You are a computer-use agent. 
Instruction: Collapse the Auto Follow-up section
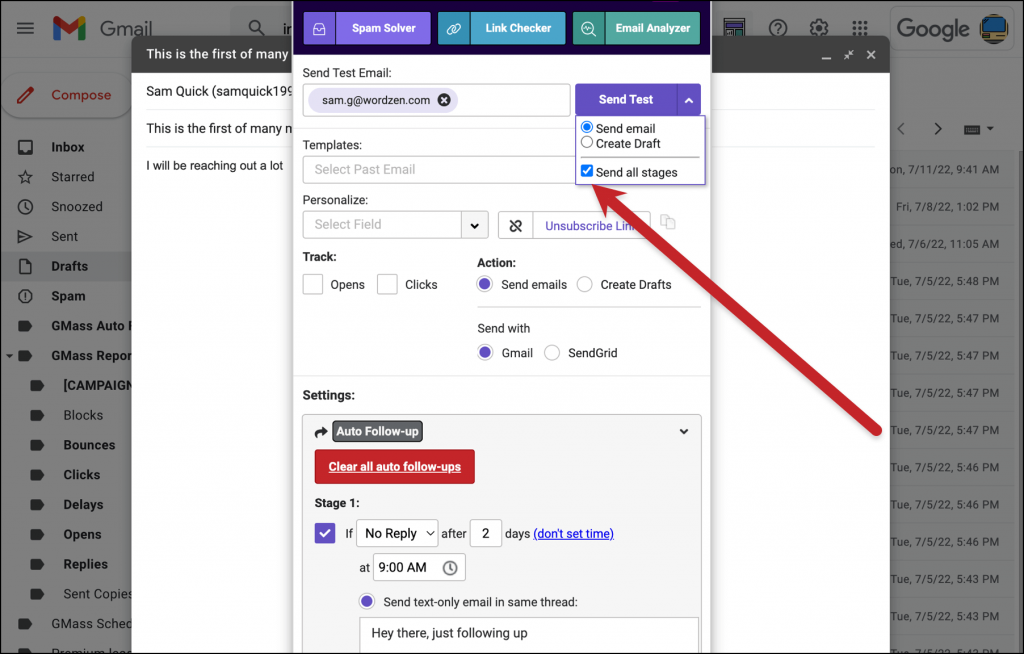(x=684, y=431)
